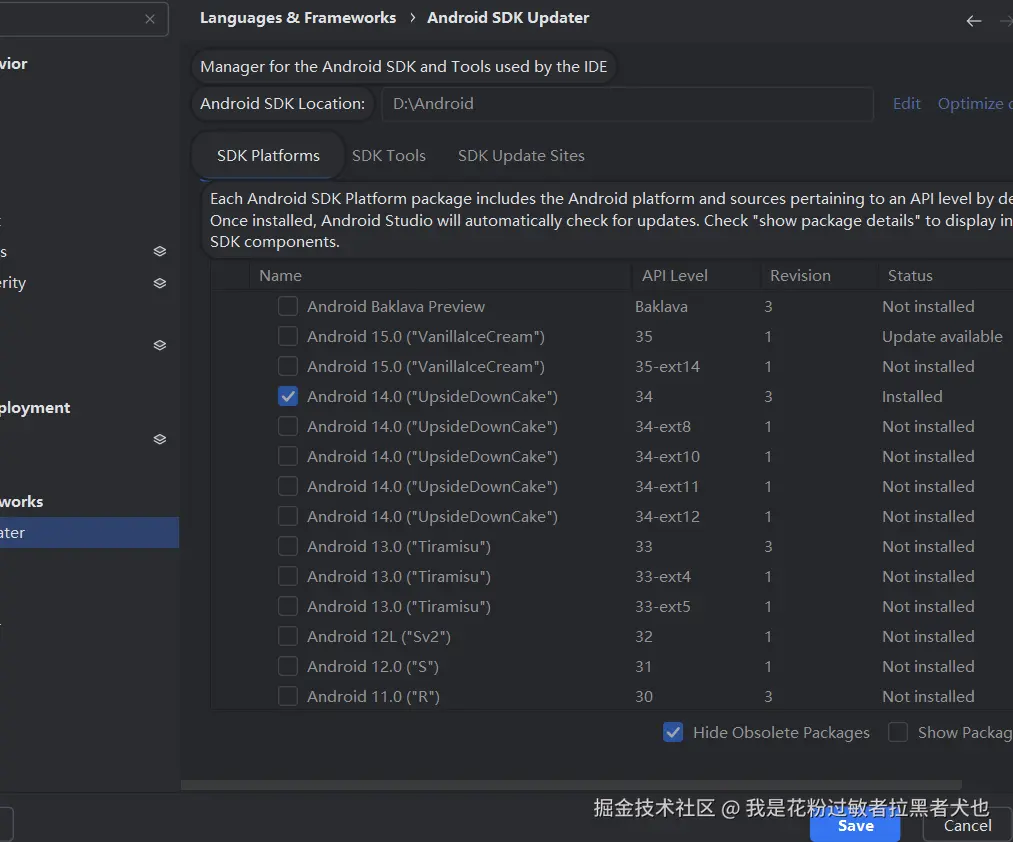Sort by Revision column header
This screenshot has height=842, width=1013.
(819, 276)
